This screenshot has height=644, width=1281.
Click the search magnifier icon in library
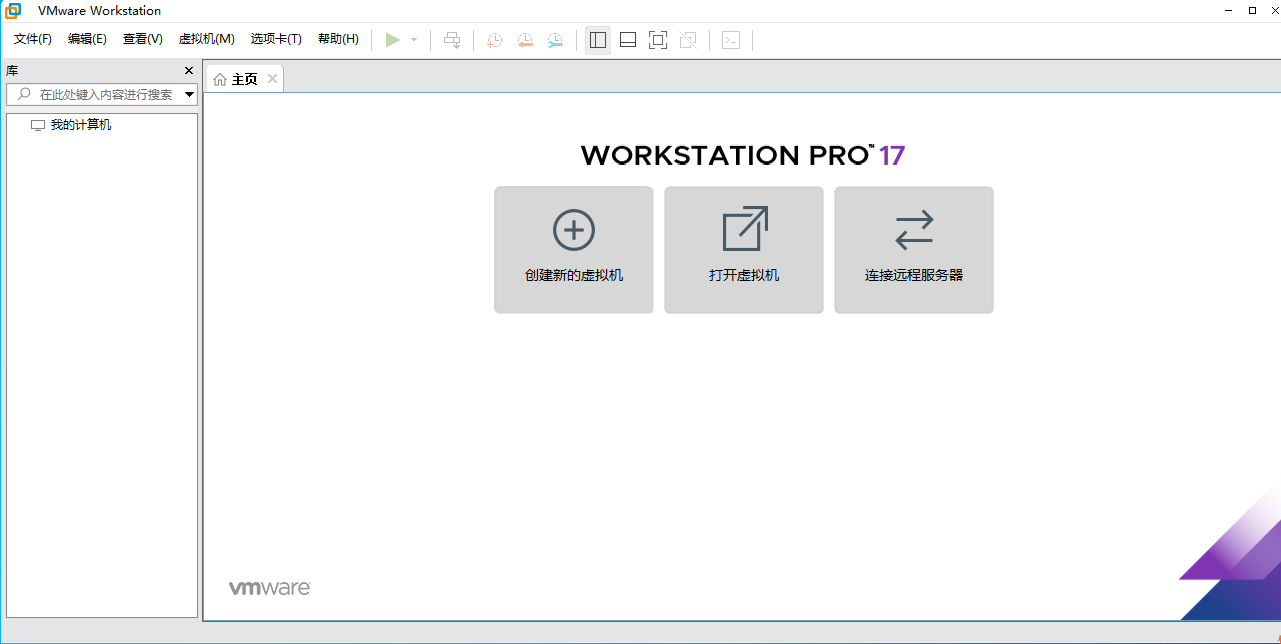coord(24,94)
